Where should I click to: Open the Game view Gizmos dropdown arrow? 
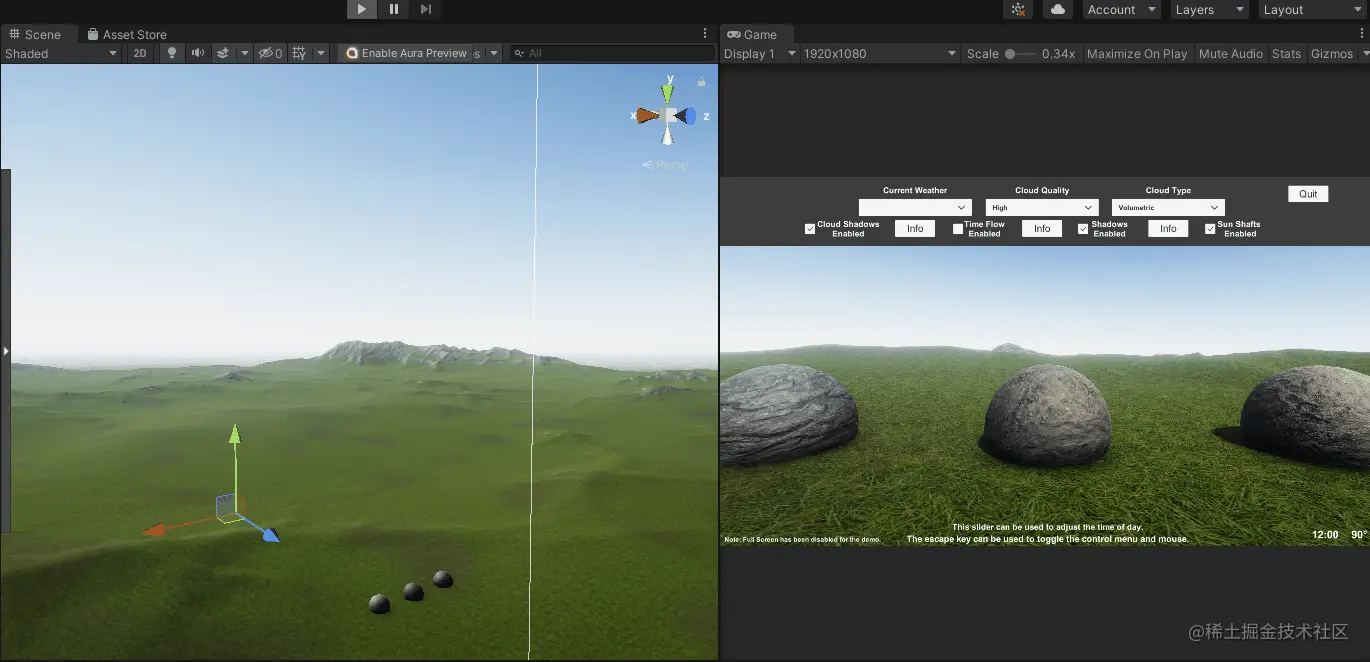pos(1365,53)
